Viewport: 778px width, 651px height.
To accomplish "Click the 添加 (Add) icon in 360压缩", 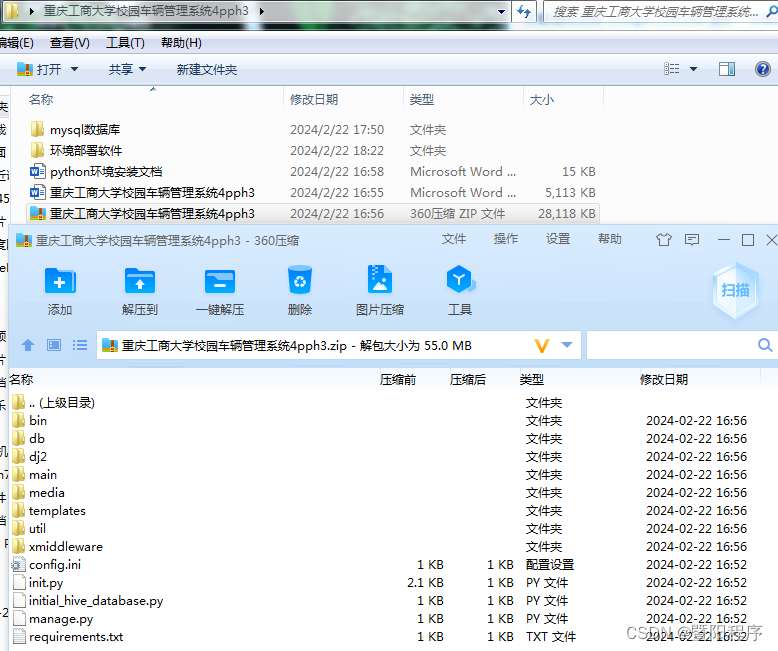I will 60,281.
